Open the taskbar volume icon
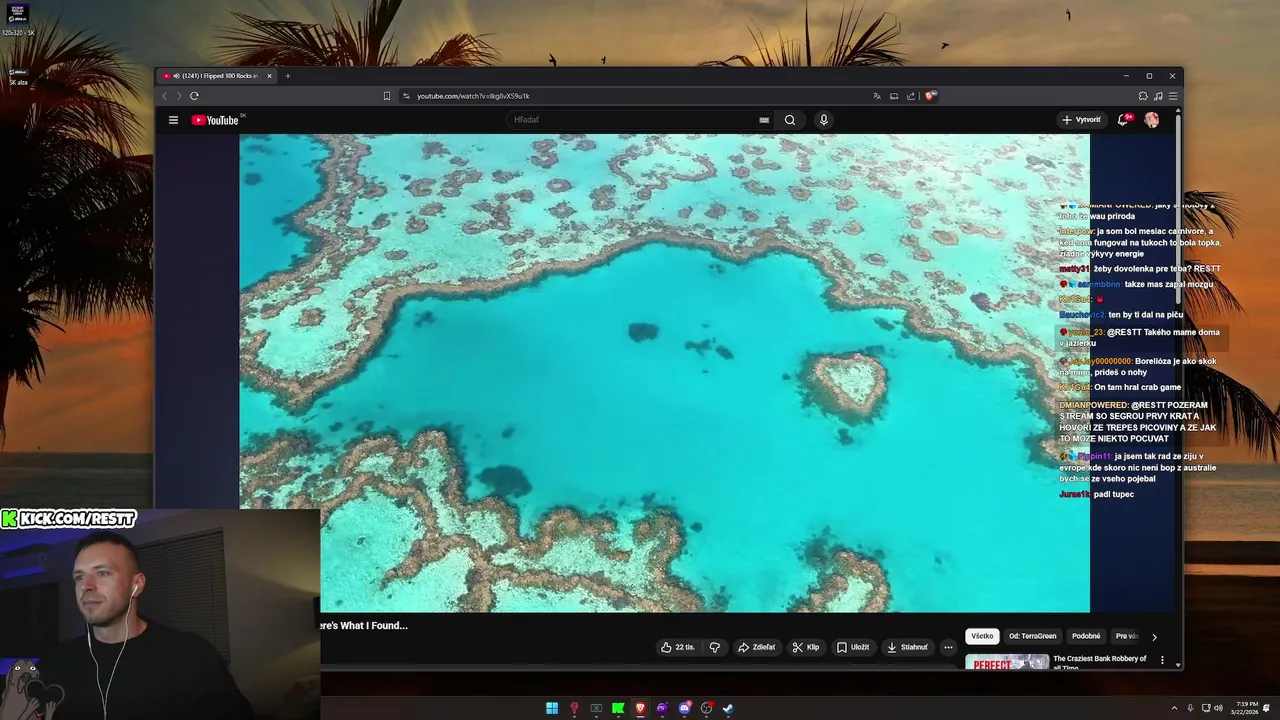The image size is (1280, 720). click(x=1218, y=708)
